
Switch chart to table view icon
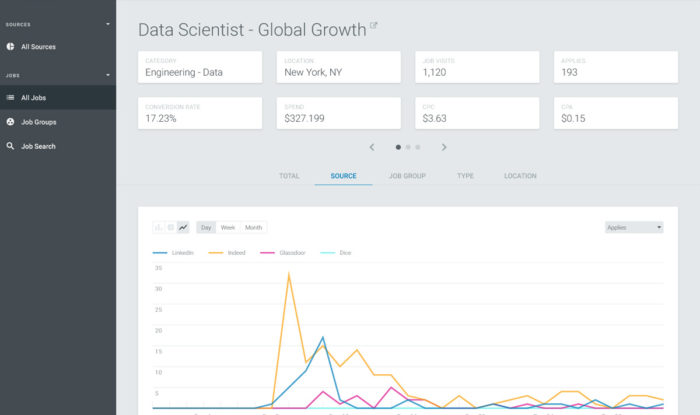(x=171, y=228)
